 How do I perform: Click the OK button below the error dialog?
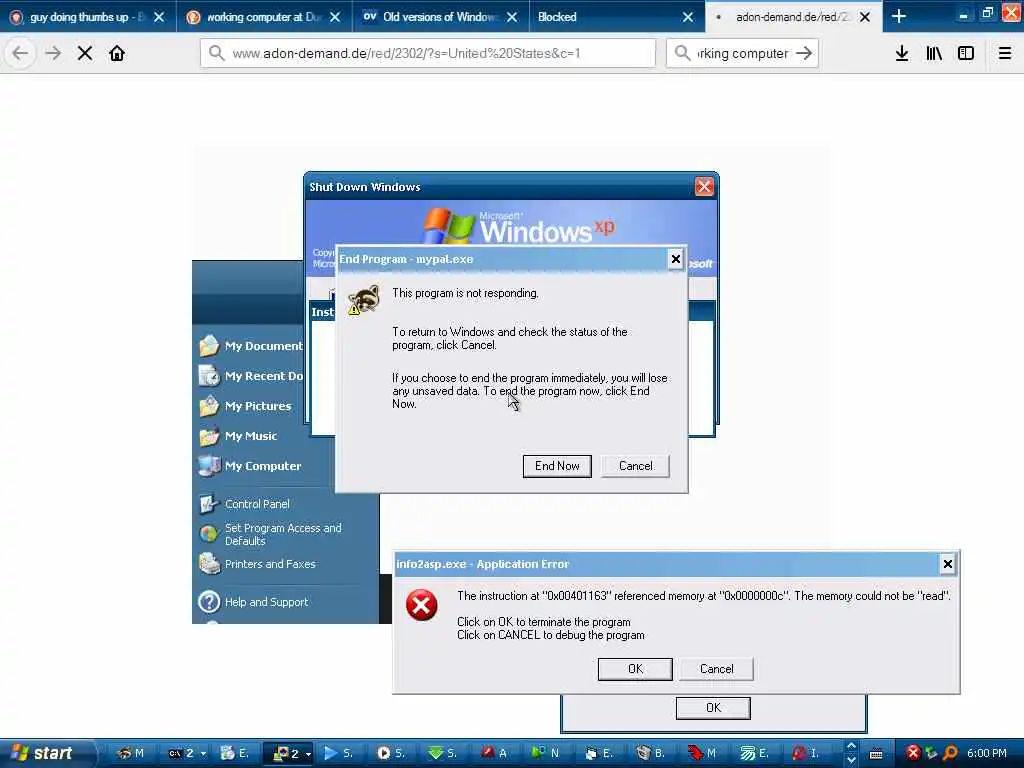(713, 708)
